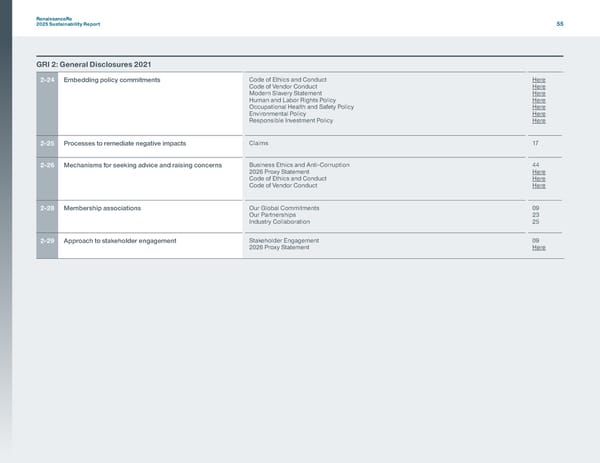Viewport: 600px width, 463px height.
Task: Open the Here link for Responsible Investment Policy
Action: point(538,121)
